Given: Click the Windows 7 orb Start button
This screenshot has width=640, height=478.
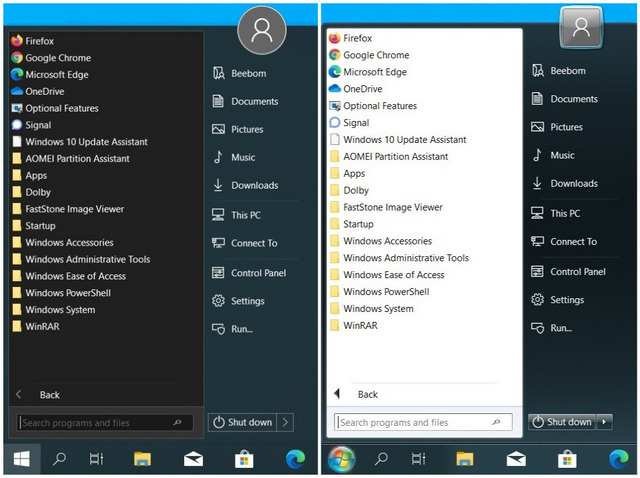Looking at the screenshot, I should pos(342,459).
